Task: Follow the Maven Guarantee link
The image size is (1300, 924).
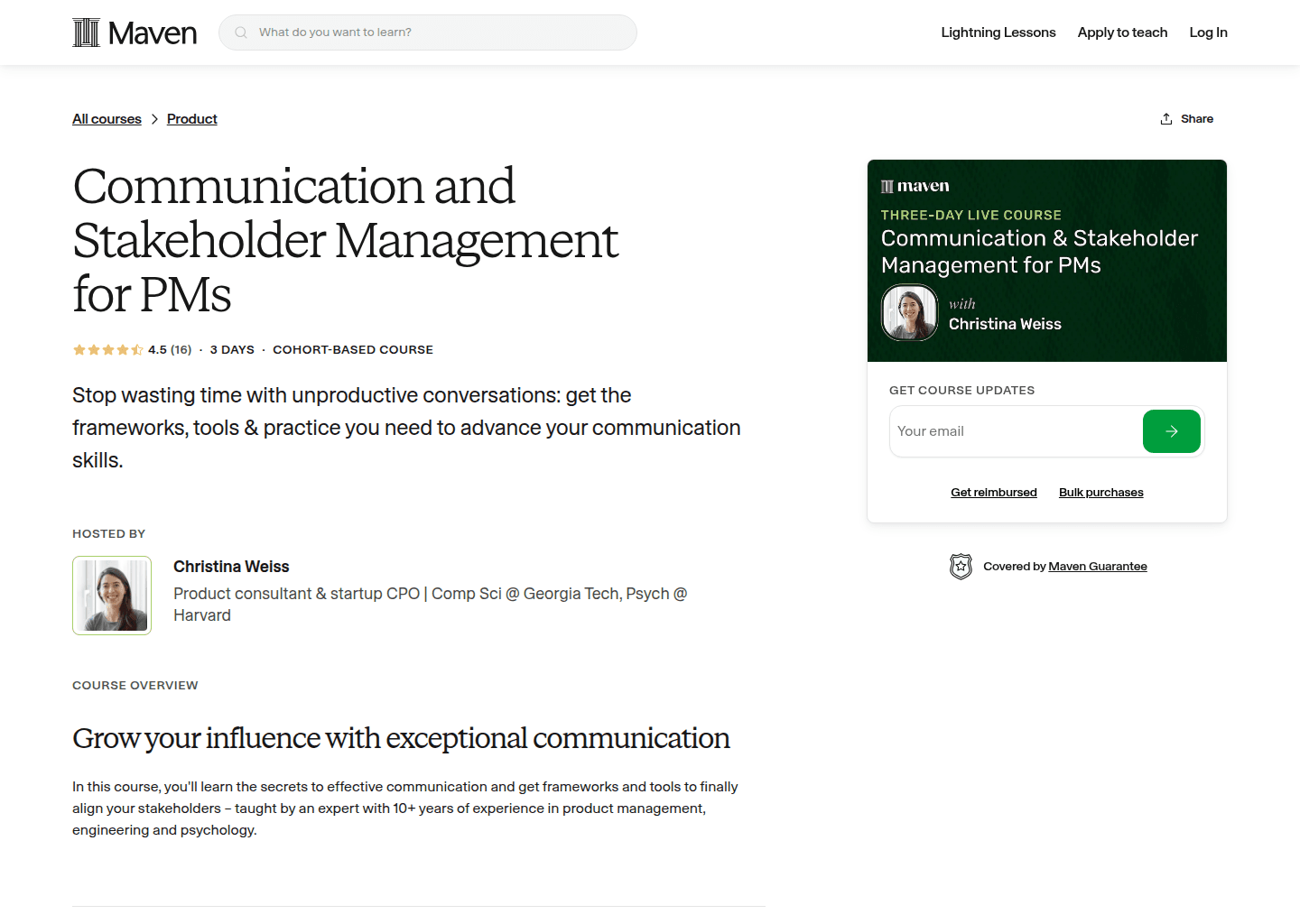Action: coord(1098,566)
